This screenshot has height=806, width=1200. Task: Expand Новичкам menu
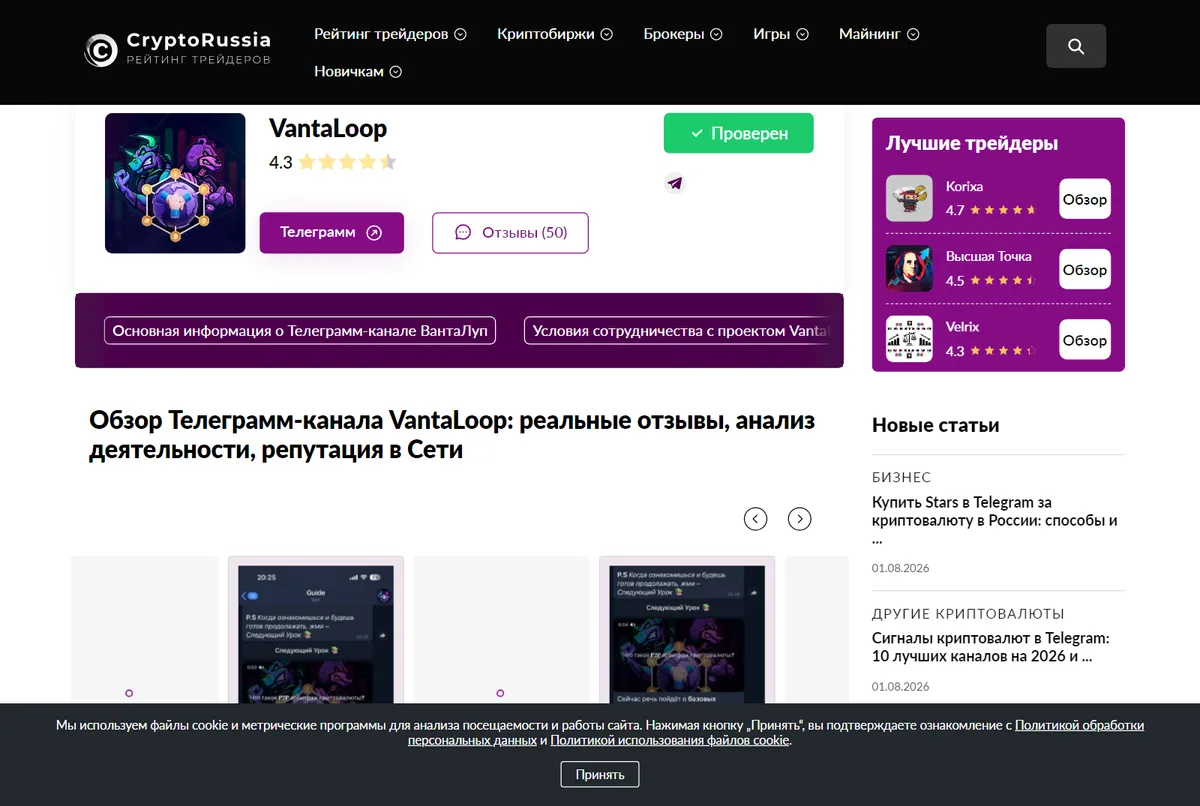(x=358, y=71)
